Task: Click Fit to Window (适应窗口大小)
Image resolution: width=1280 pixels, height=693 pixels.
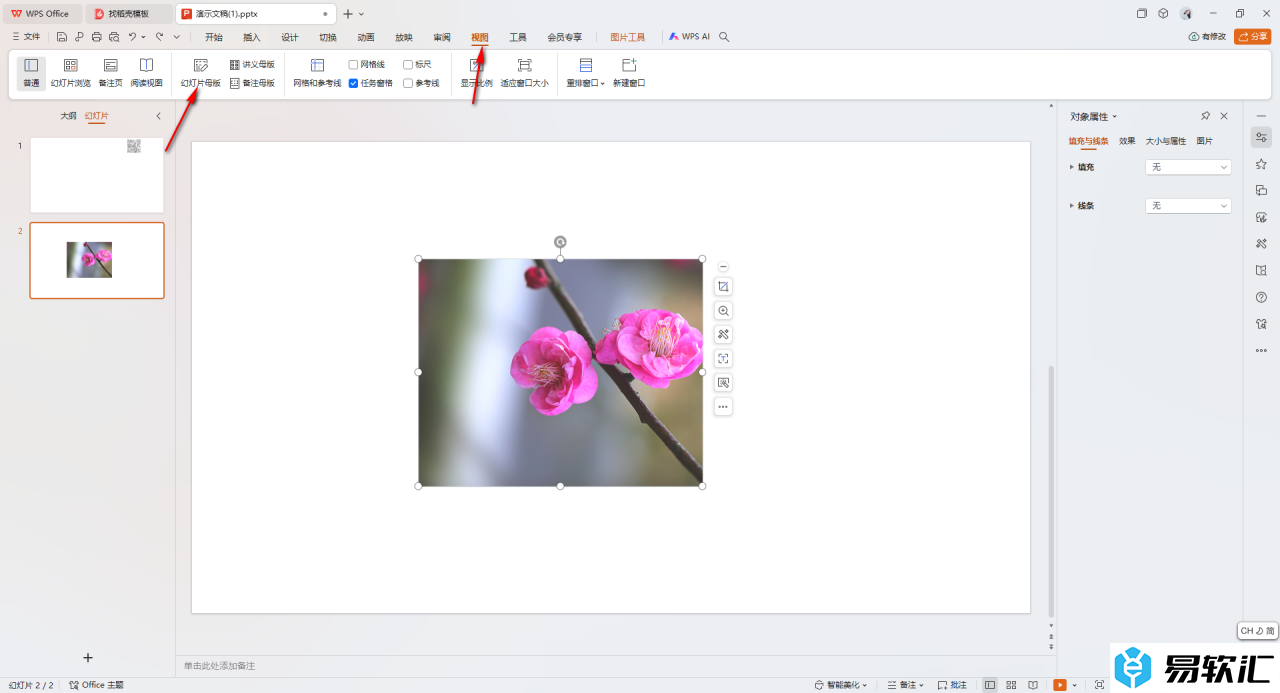Action: click(x=524, y=73)
